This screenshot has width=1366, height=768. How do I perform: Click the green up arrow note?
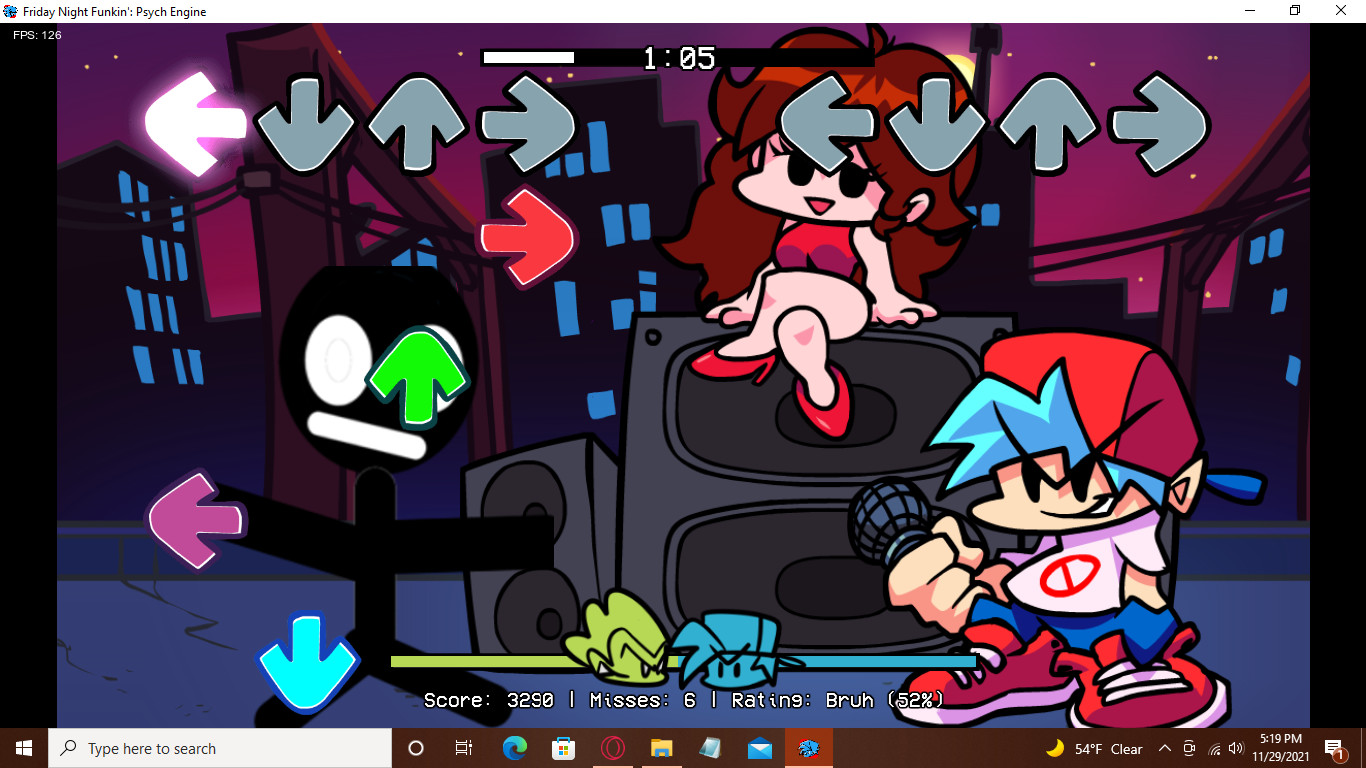click(417, 377)
